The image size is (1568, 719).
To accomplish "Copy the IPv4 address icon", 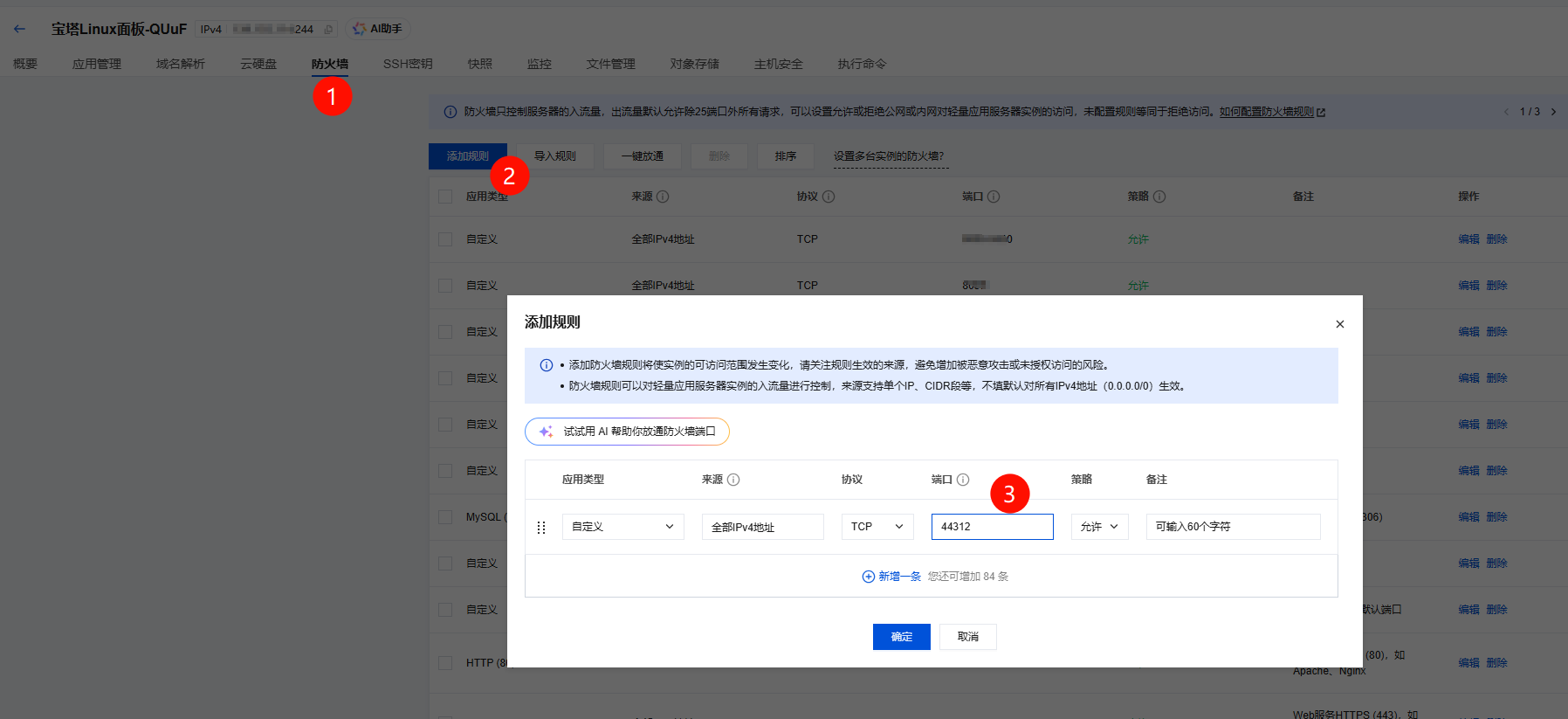I will point(328,30).
